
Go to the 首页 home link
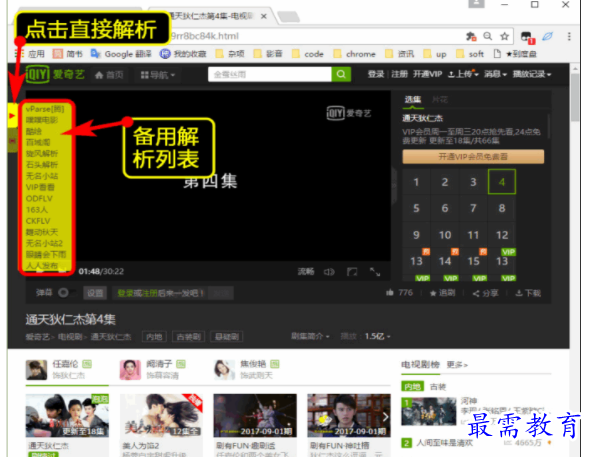[x=109, y=75]
